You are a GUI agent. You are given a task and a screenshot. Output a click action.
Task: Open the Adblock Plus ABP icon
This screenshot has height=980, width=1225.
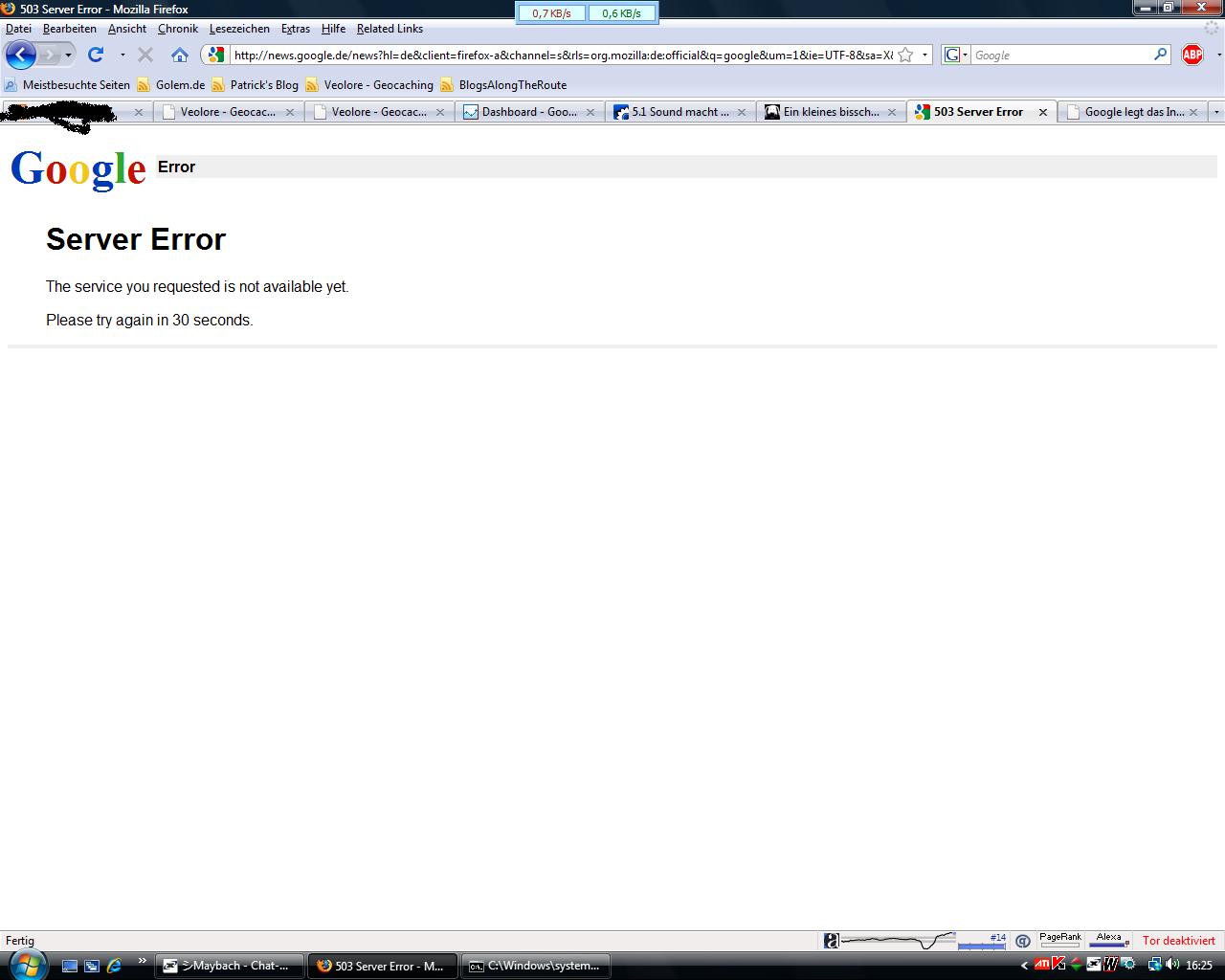(x=1192, y=55)
